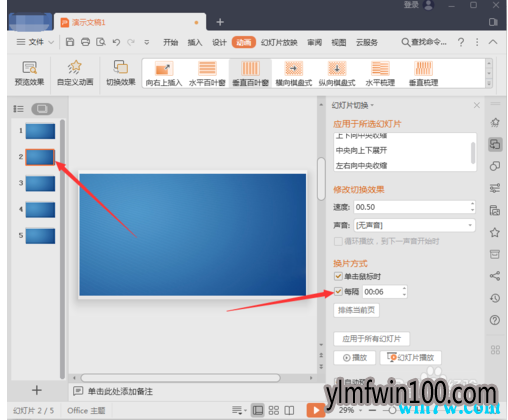Undo the last action
Screen dimensions: 508x420
[x=116, y=42]
